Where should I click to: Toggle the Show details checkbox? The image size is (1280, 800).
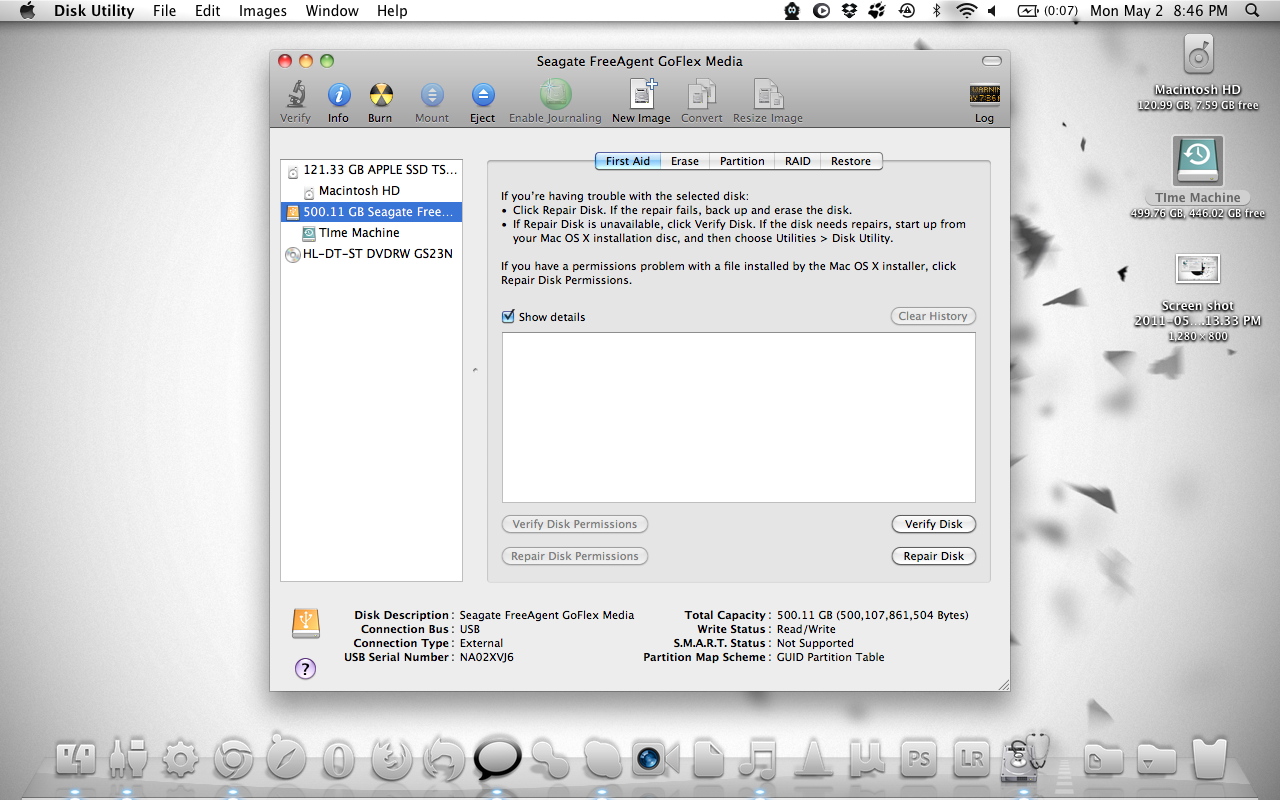click(508, 316)
